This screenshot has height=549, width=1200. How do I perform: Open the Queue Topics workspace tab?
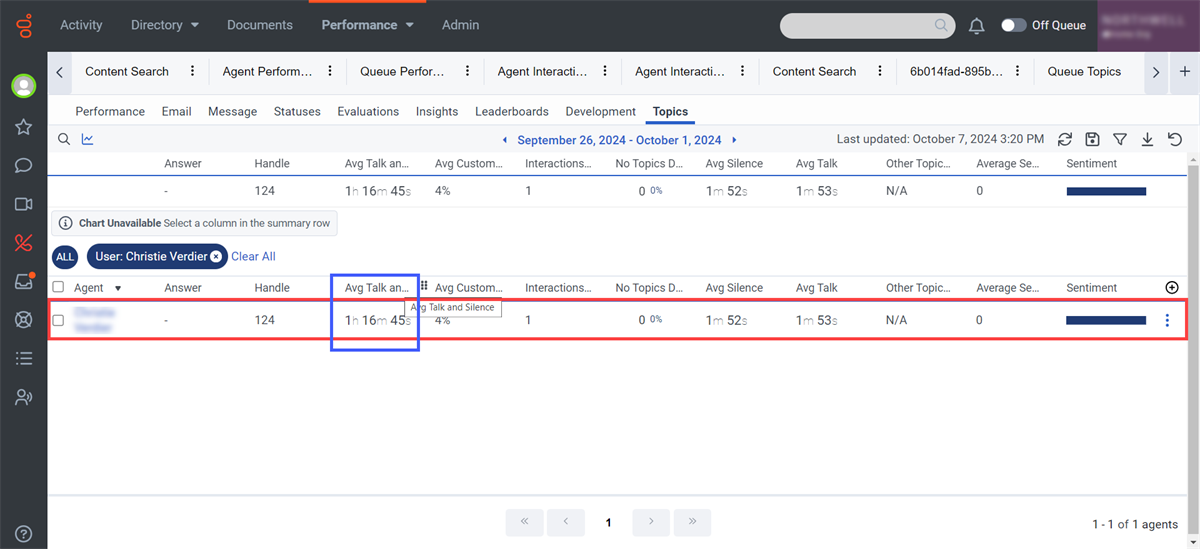[x=1084, y=72]
